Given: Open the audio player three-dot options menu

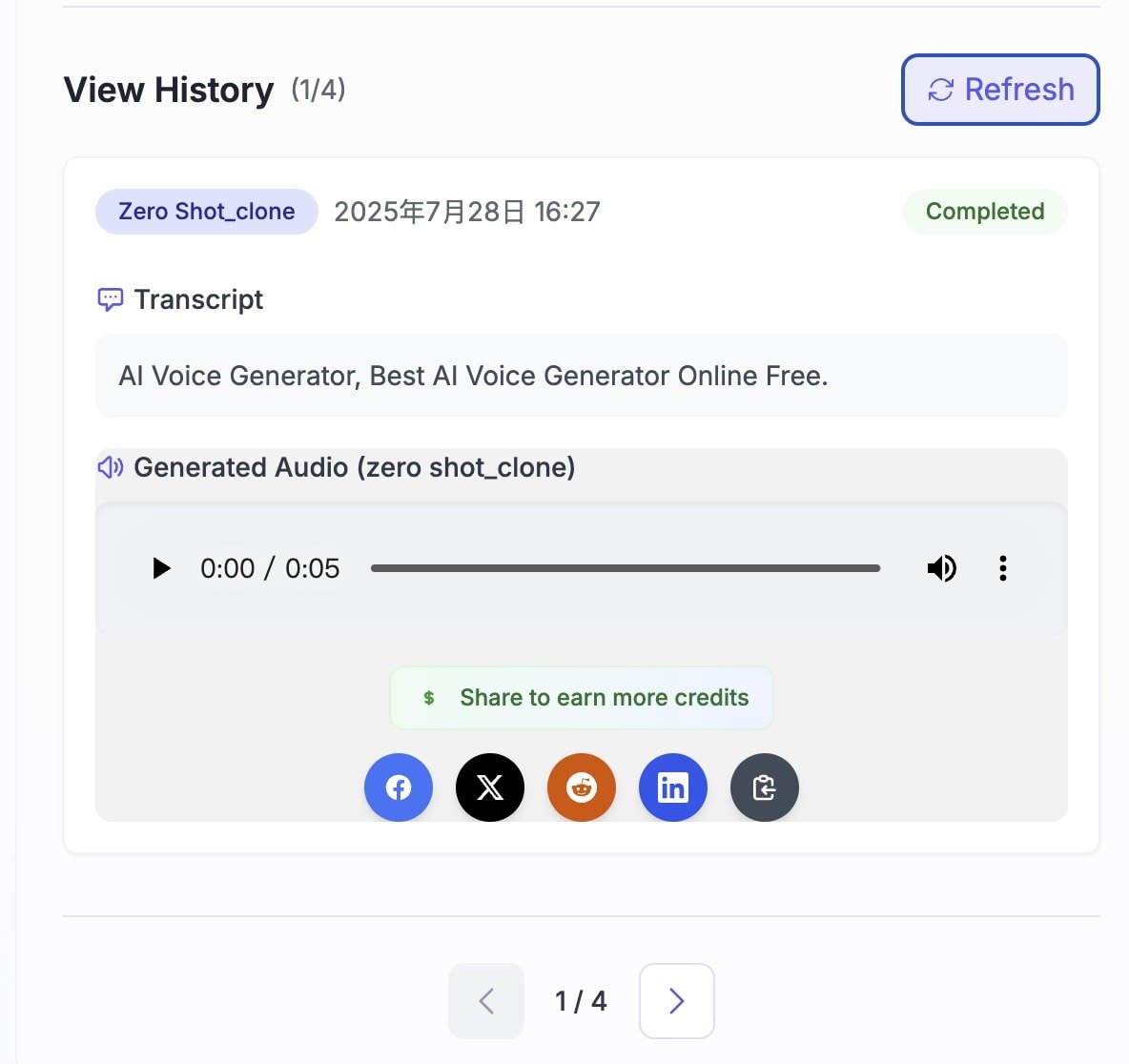Looking at the screenshot, I should pyautogui.click(x=1003, y=568).
